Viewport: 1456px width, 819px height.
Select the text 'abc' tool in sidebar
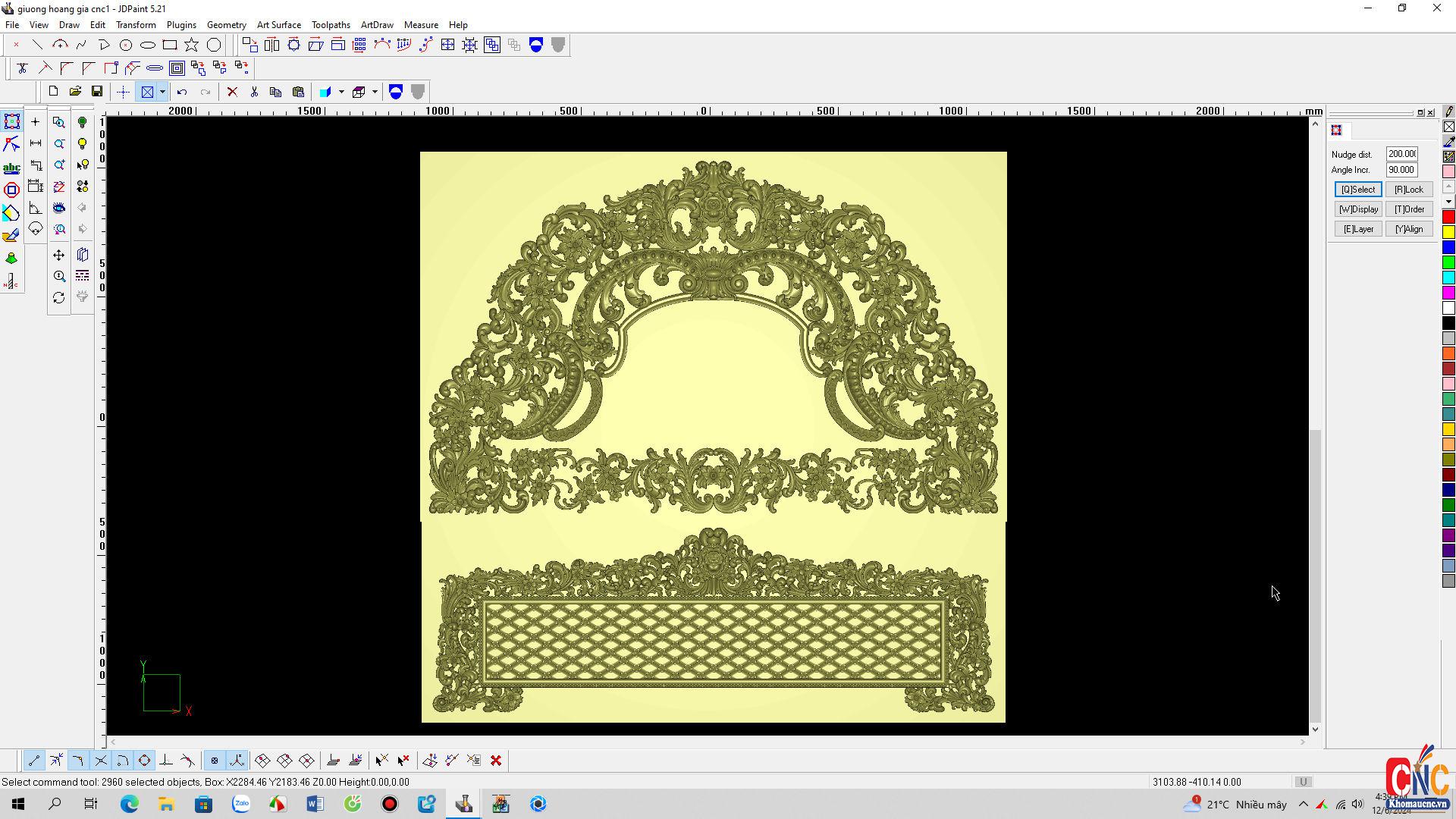point(11,168)
